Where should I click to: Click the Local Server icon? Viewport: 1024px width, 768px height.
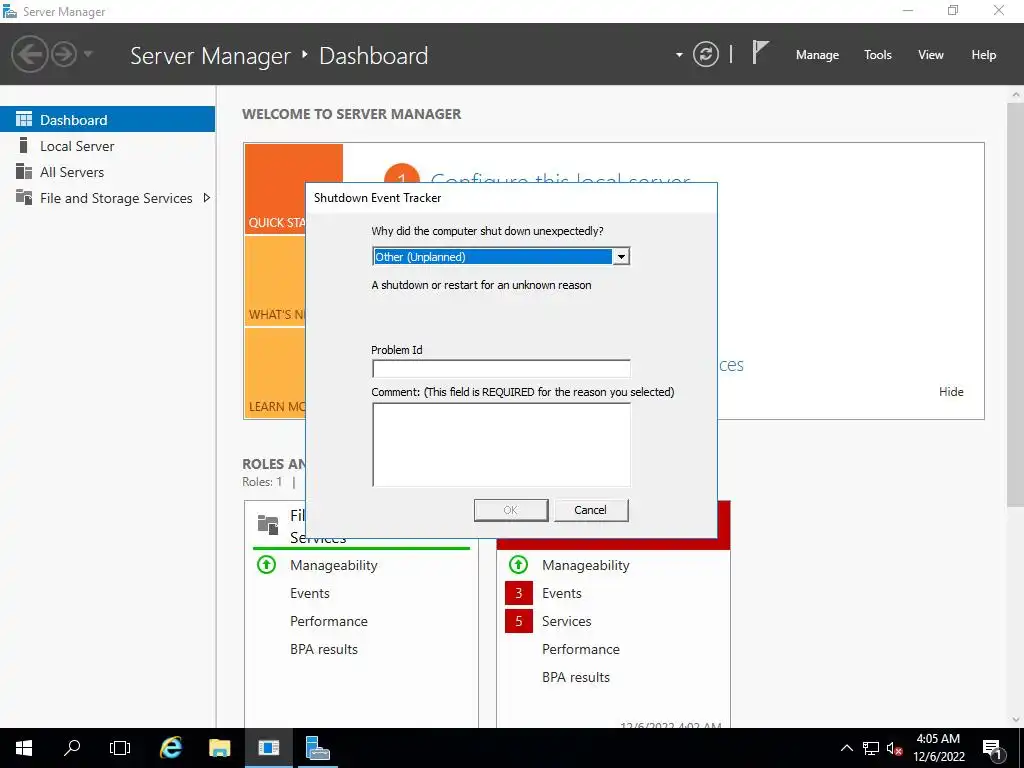(x=24, y=145)
